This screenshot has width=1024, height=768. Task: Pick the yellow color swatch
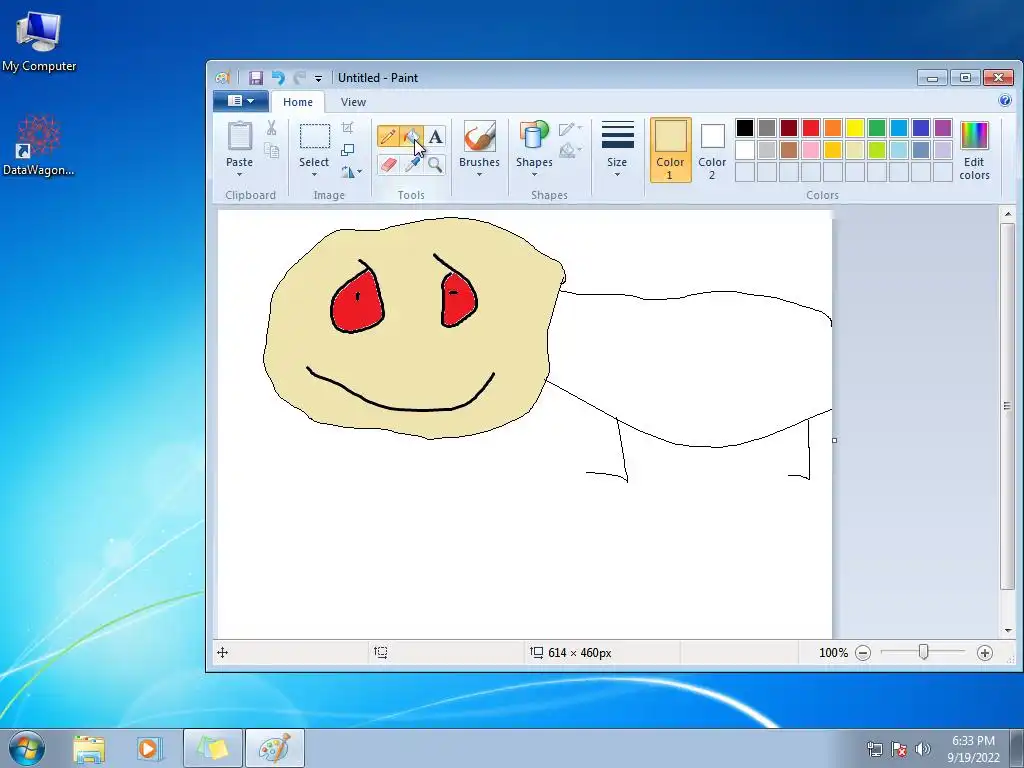click(x=855, y=127)
